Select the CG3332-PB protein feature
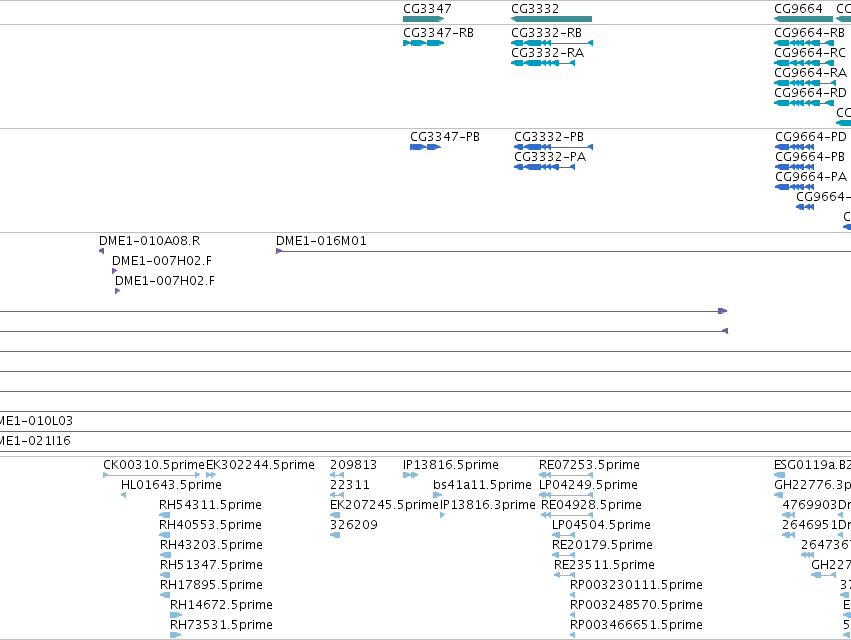 554,147
